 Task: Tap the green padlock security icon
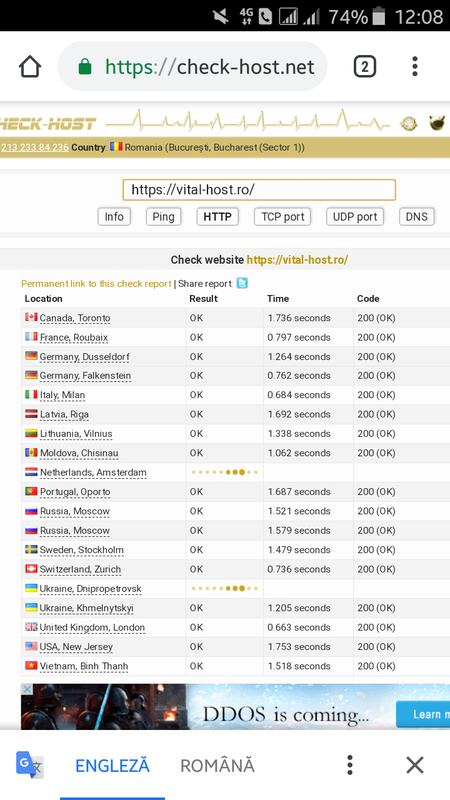click(85, 67)
